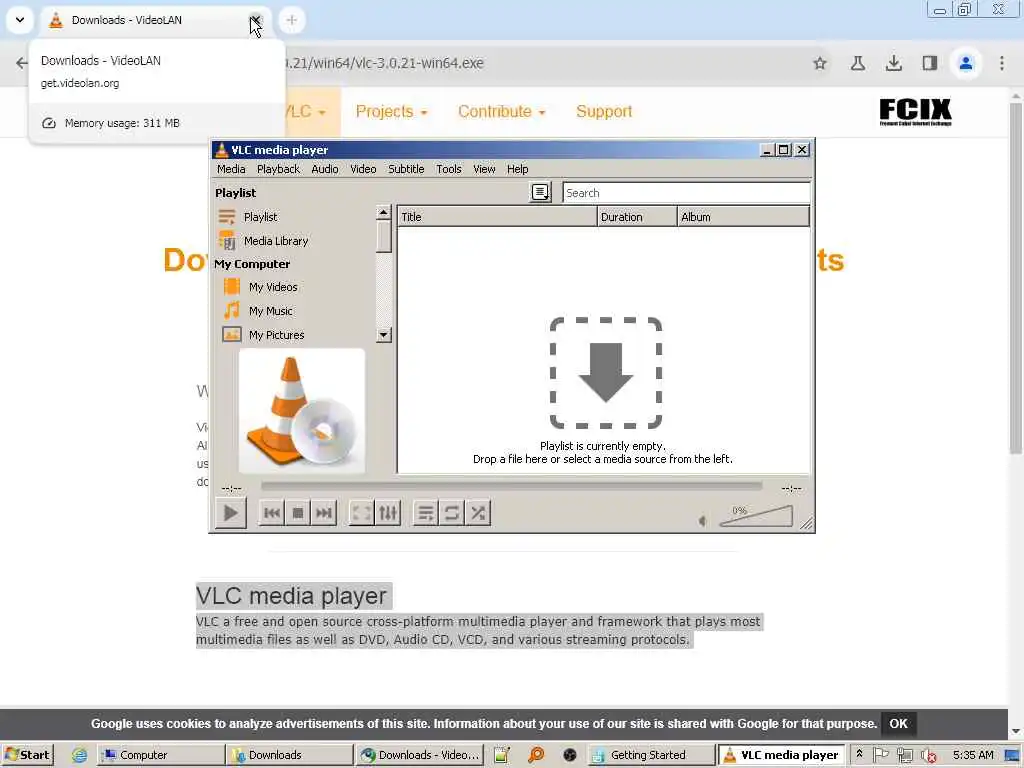The width and height of the screenshot is (1024, 768).
Task: Switch to the Computer taskbar window
Action: (160, 755)
